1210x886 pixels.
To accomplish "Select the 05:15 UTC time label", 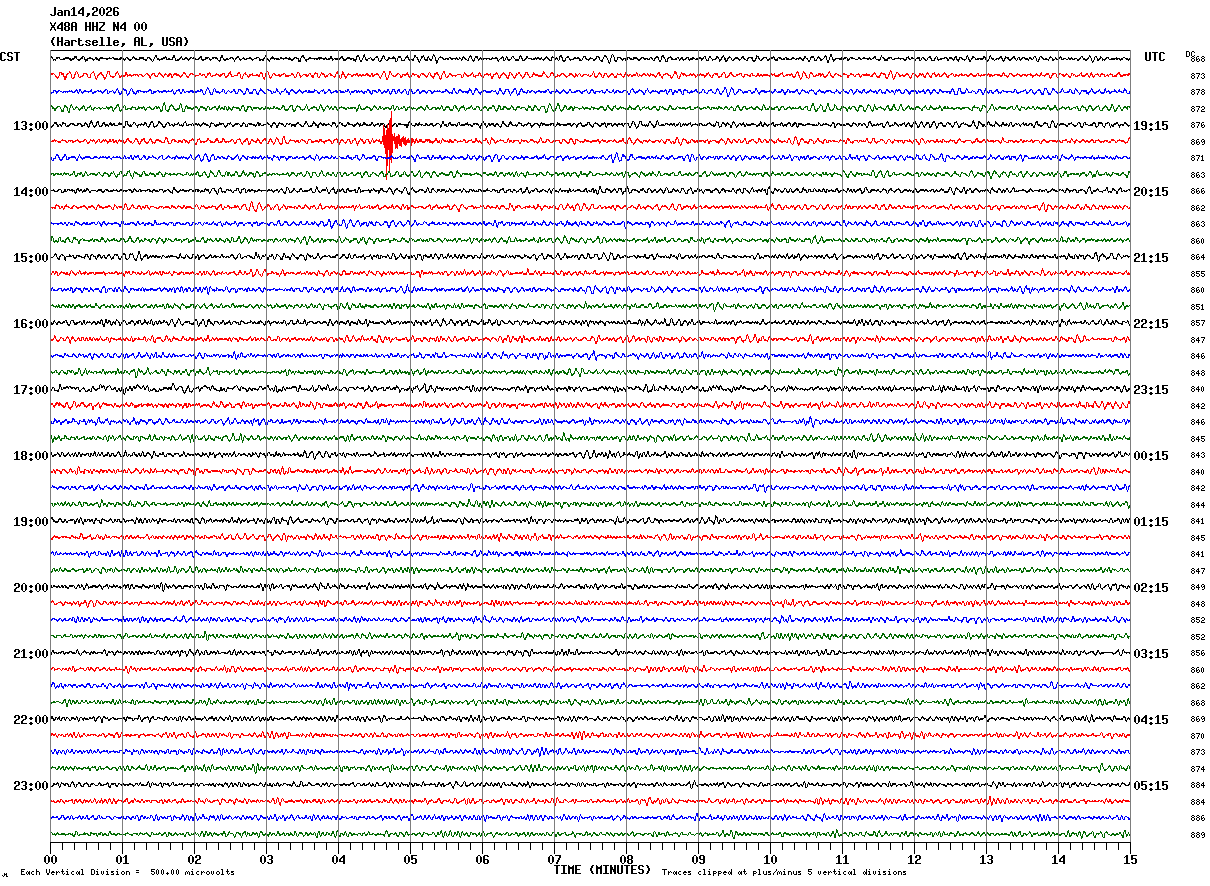I will pyautogui.click(x=1151, y=786).
